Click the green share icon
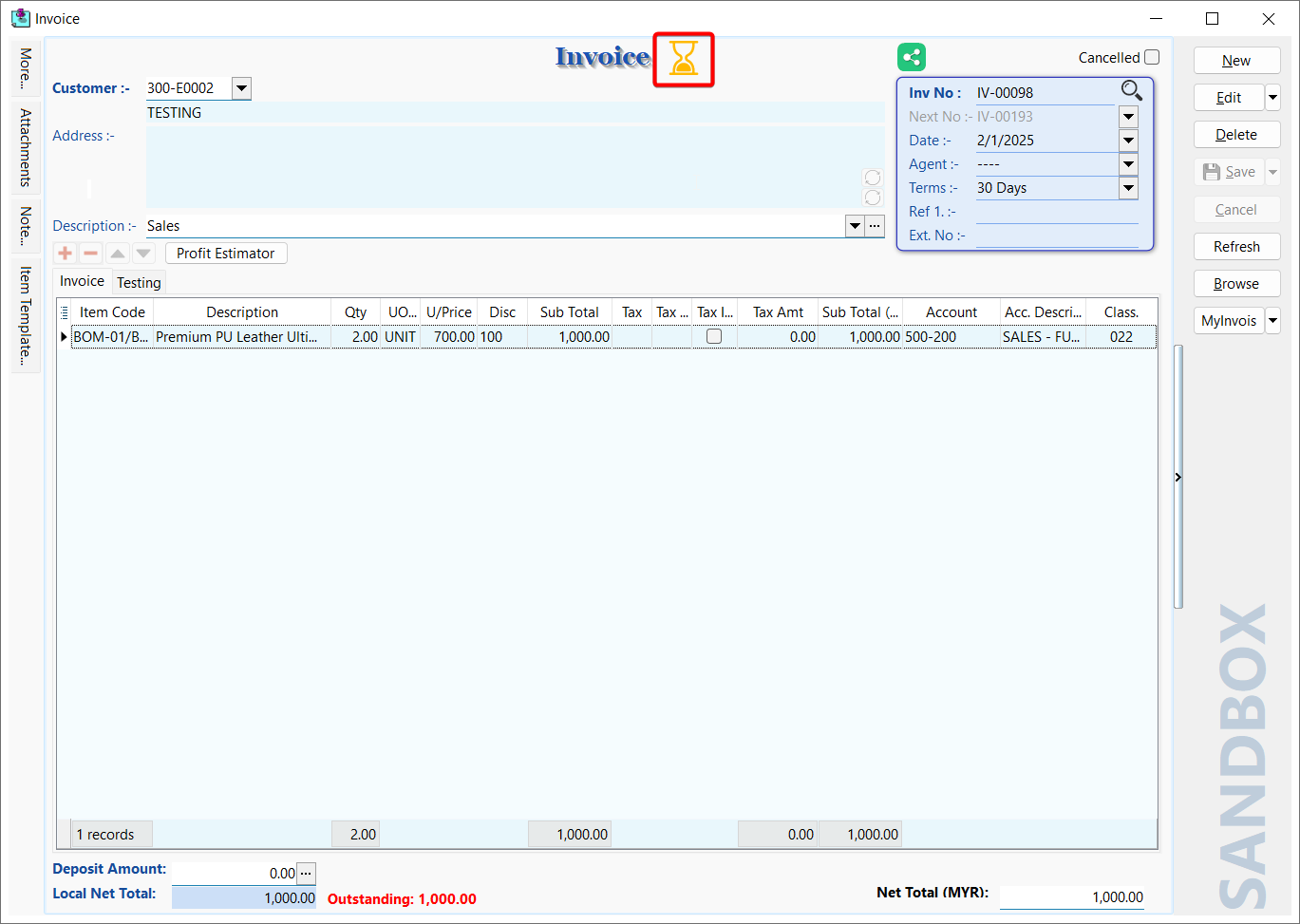The height and width of the screenshot is (924, 1300). [912, 58]
